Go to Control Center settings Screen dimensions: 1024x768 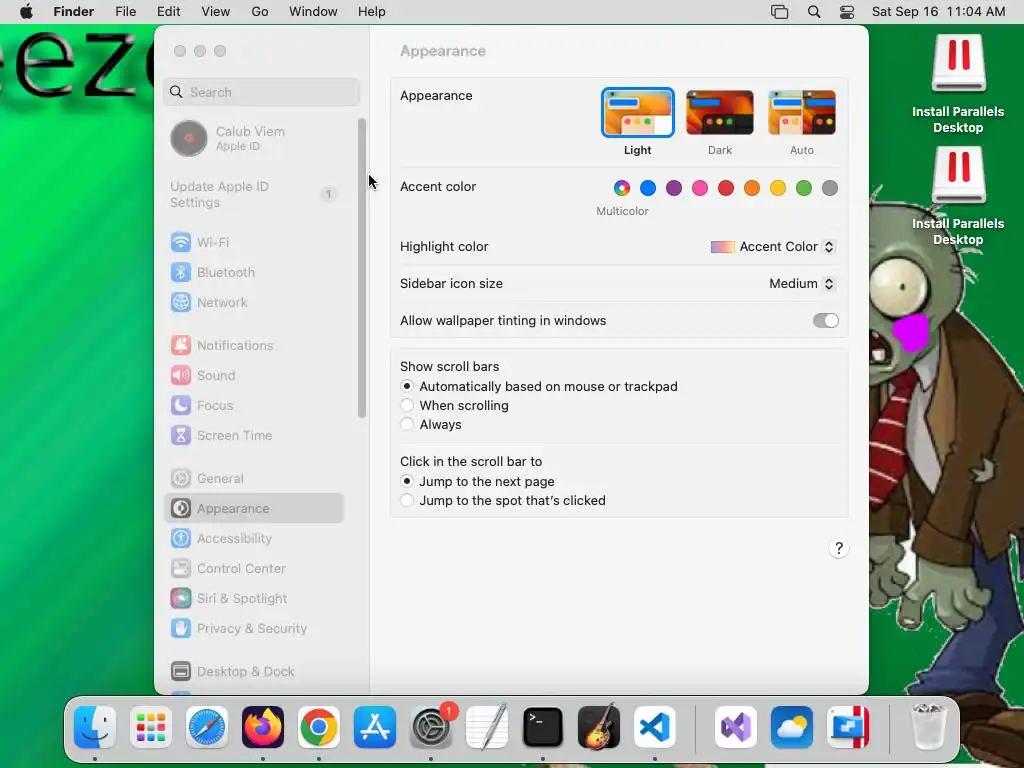click(x=253, y=569)
